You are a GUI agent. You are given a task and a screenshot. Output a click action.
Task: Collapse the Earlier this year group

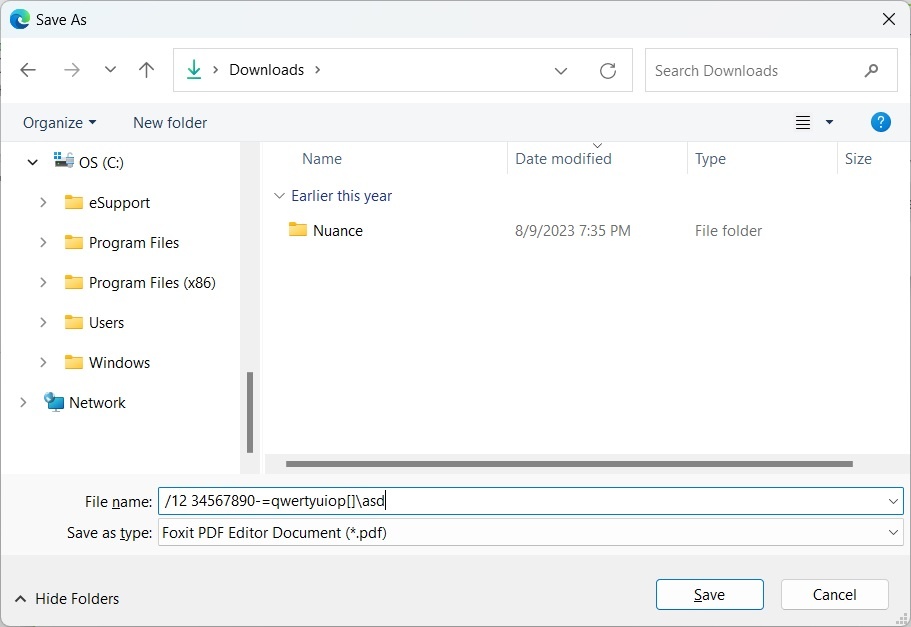coord(279,196)
